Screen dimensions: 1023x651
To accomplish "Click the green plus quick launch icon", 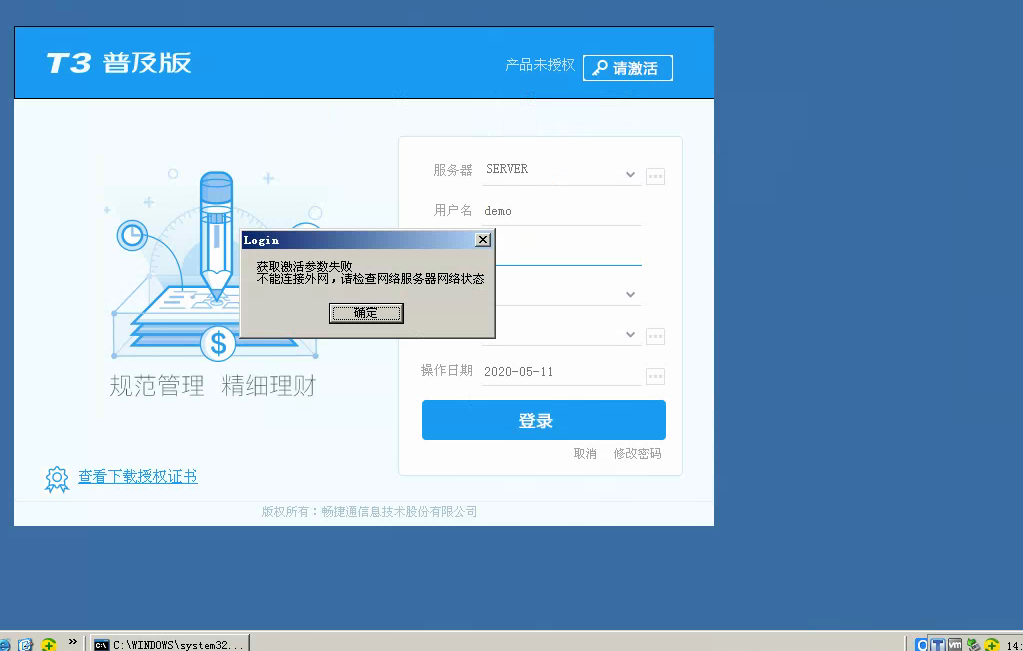I will coord(49,644).
